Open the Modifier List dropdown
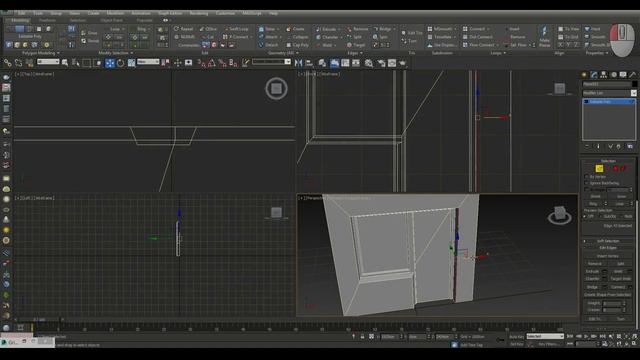 point(609,93)
